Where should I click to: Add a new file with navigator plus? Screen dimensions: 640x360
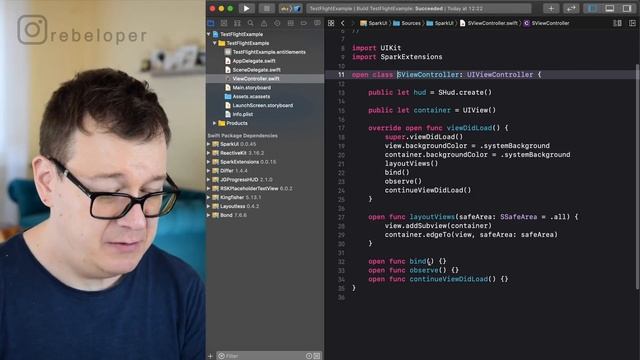click(211, 356)
